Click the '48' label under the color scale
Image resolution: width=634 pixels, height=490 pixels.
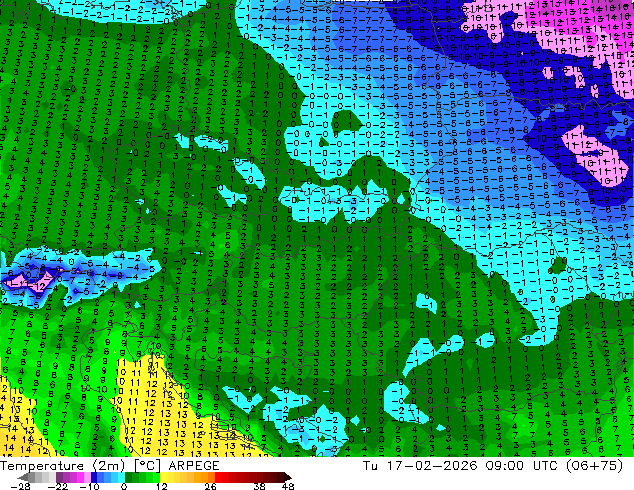[x=288, y=486]
